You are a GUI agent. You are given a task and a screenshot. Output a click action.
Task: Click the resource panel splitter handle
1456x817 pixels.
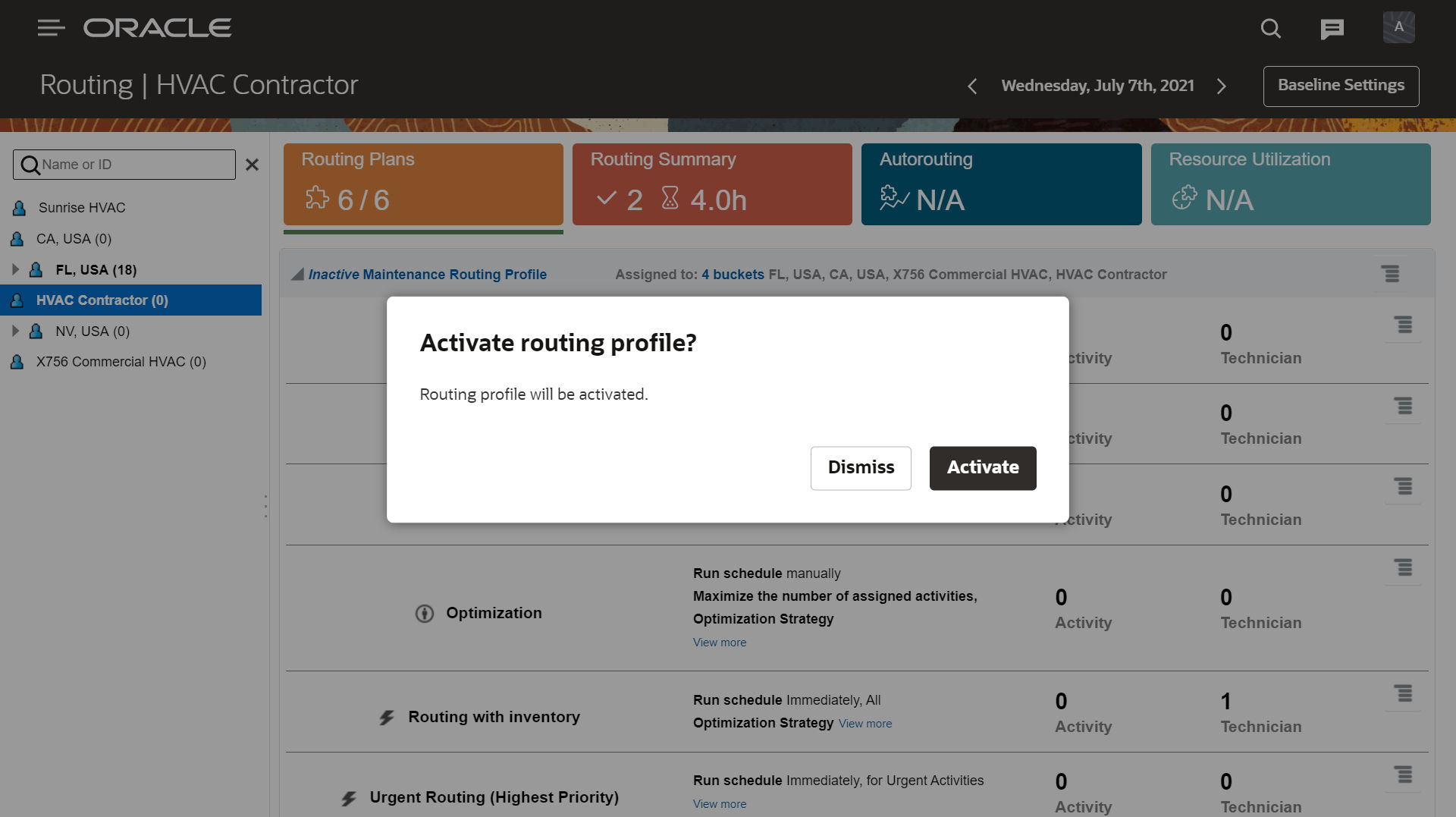(265, 506)
